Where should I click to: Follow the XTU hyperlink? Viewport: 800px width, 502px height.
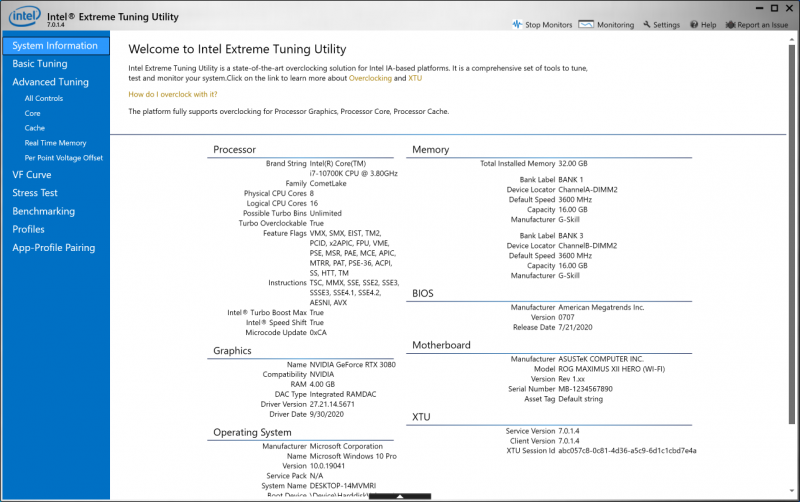click(x=415, y=78)
